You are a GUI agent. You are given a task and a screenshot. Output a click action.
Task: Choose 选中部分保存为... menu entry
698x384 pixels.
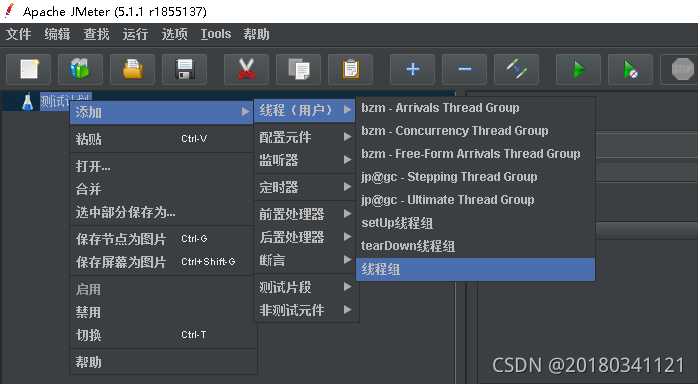pyautogui.click(x=162, y=212)
